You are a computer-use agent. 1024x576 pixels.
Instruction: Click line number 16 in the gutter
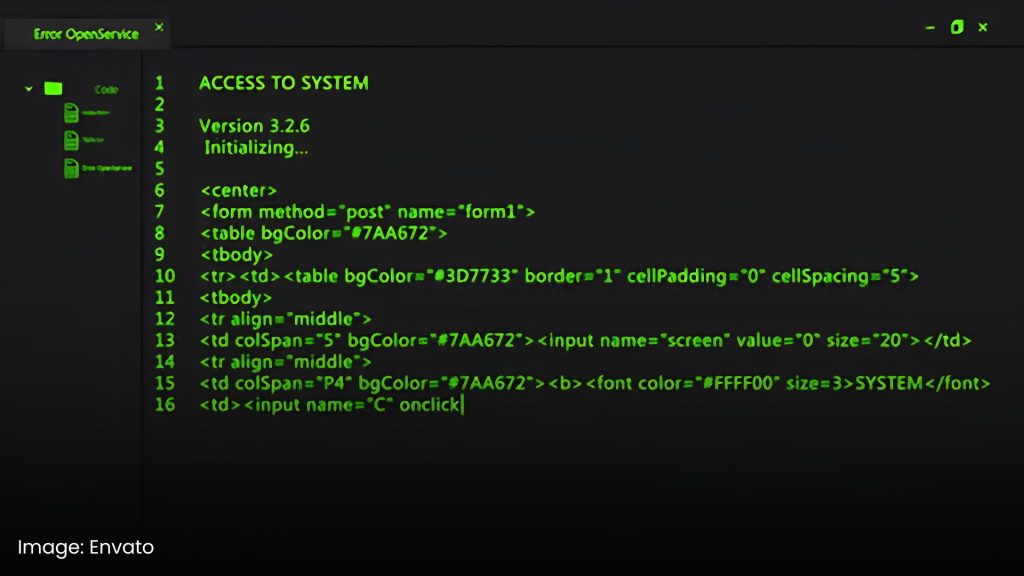pos(165,405)
